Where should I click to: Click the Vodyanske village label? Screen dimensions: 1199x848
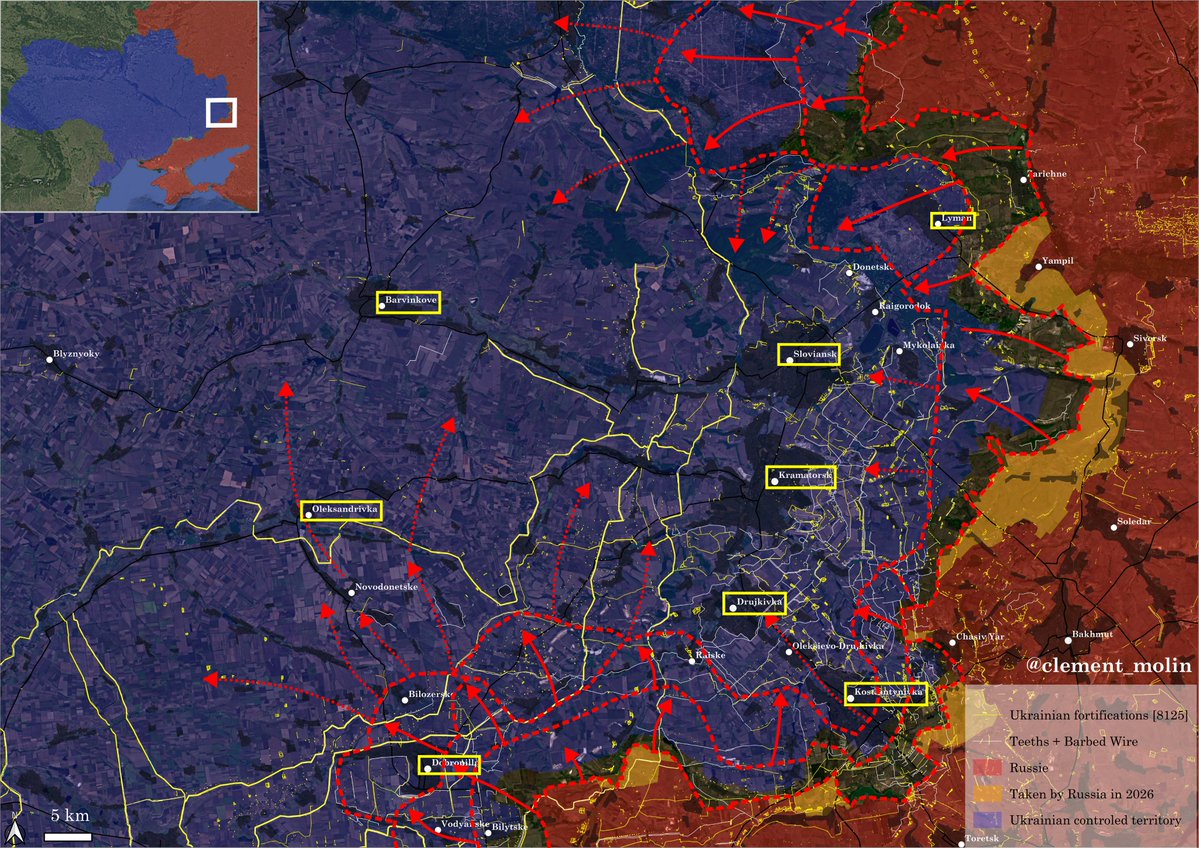click(x=464, y=824)
